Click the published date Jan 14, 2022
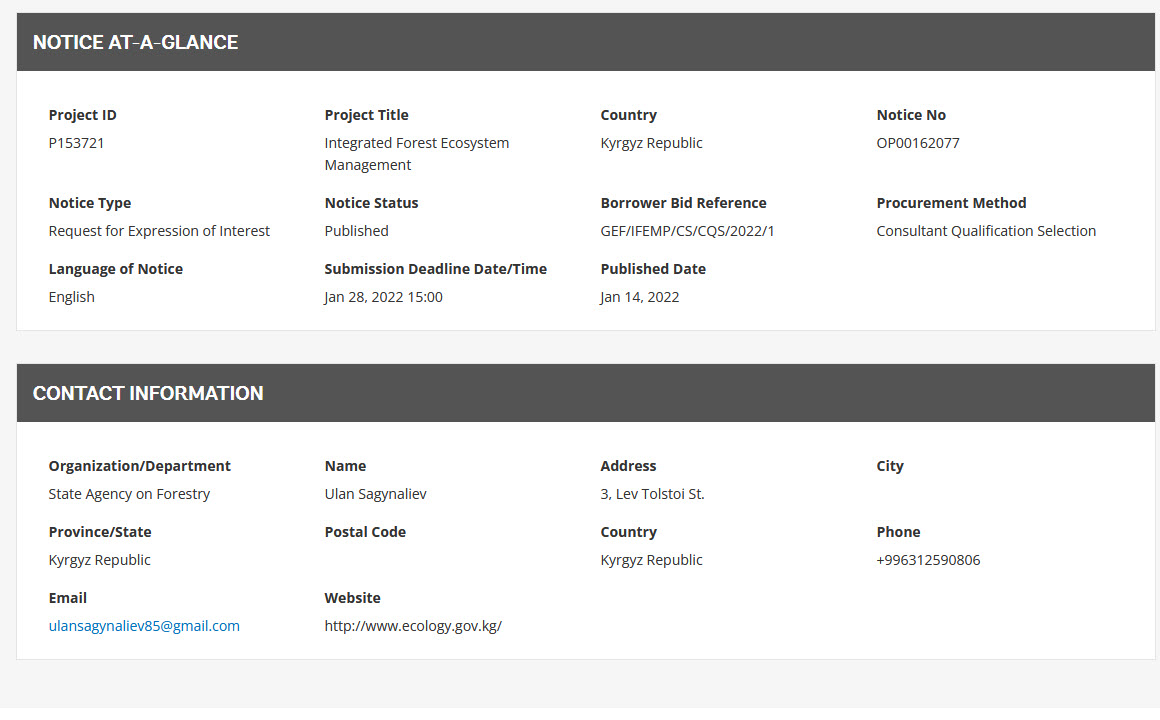This screenshot has width=1160, height=720. coord(639,297)
